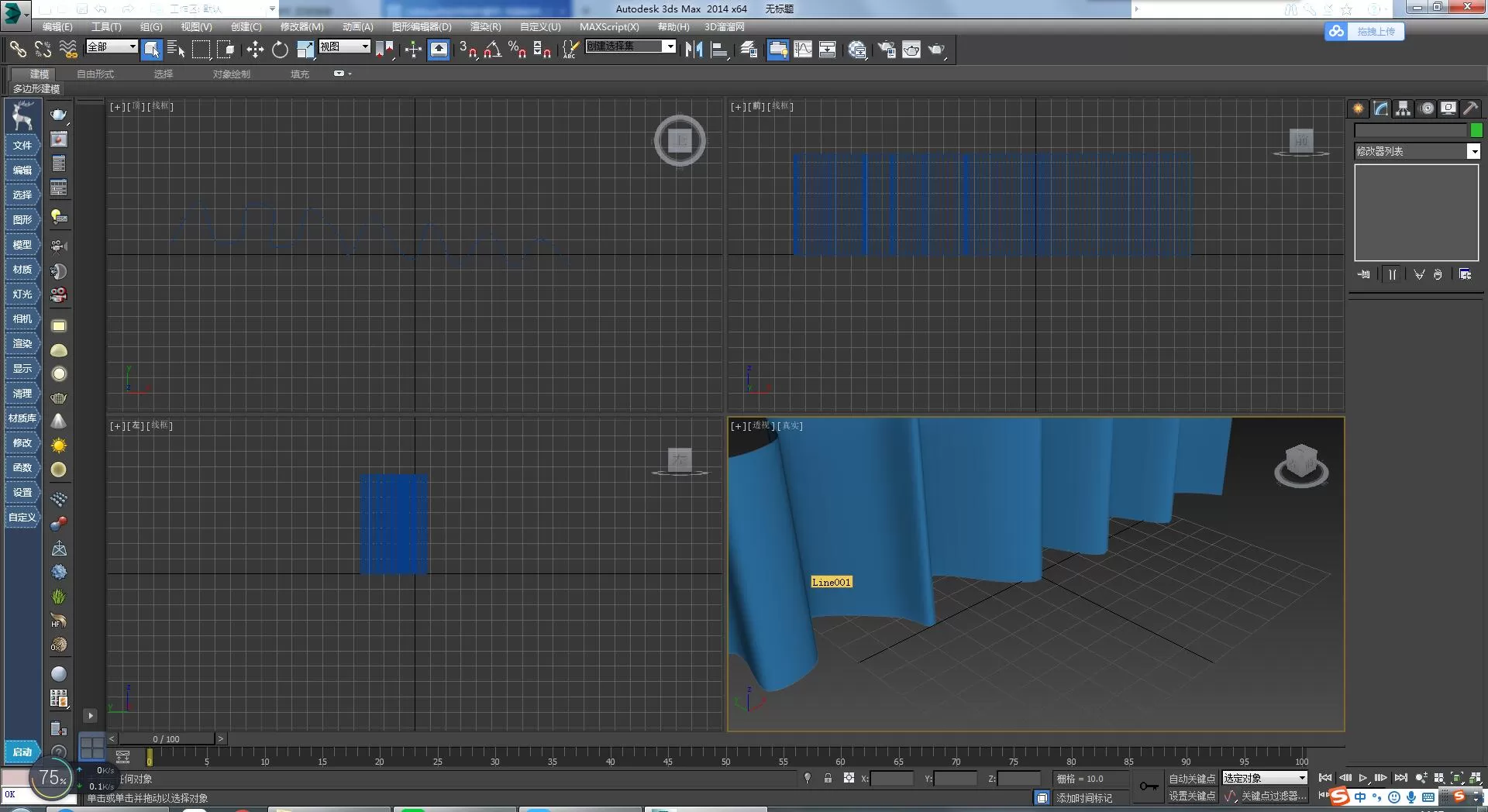1488x812 pixels.
Task: Choose the Select and Scale tool
Action: tap(305, 50)
